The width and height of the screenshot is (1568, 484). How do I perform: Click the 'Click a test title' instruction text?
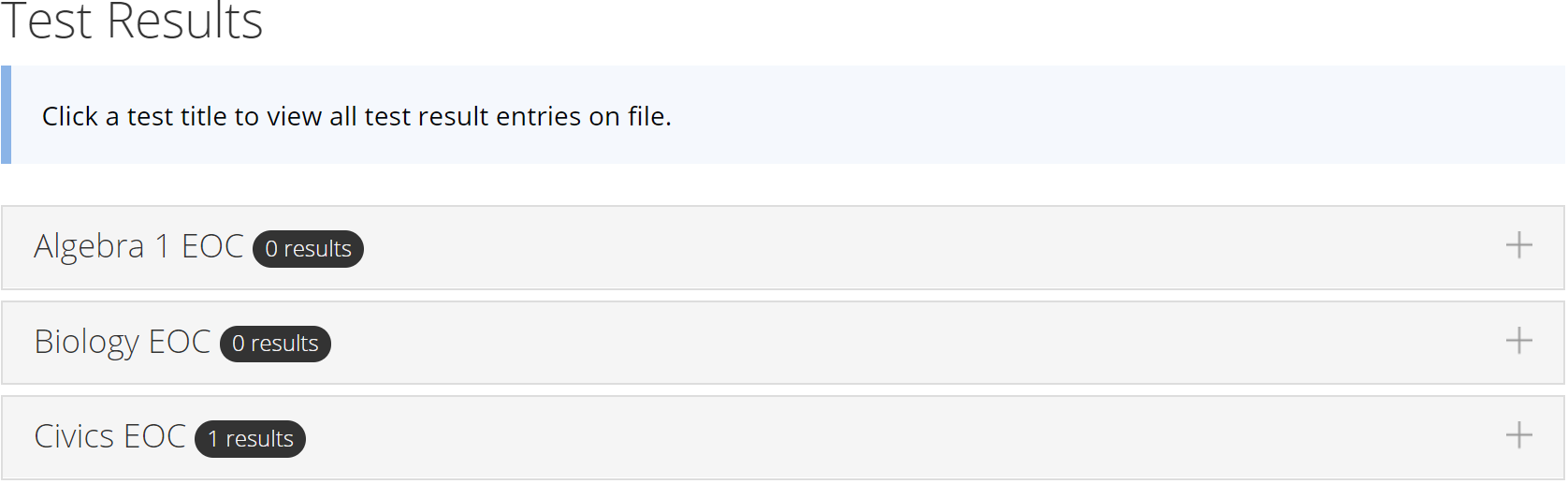356,116
